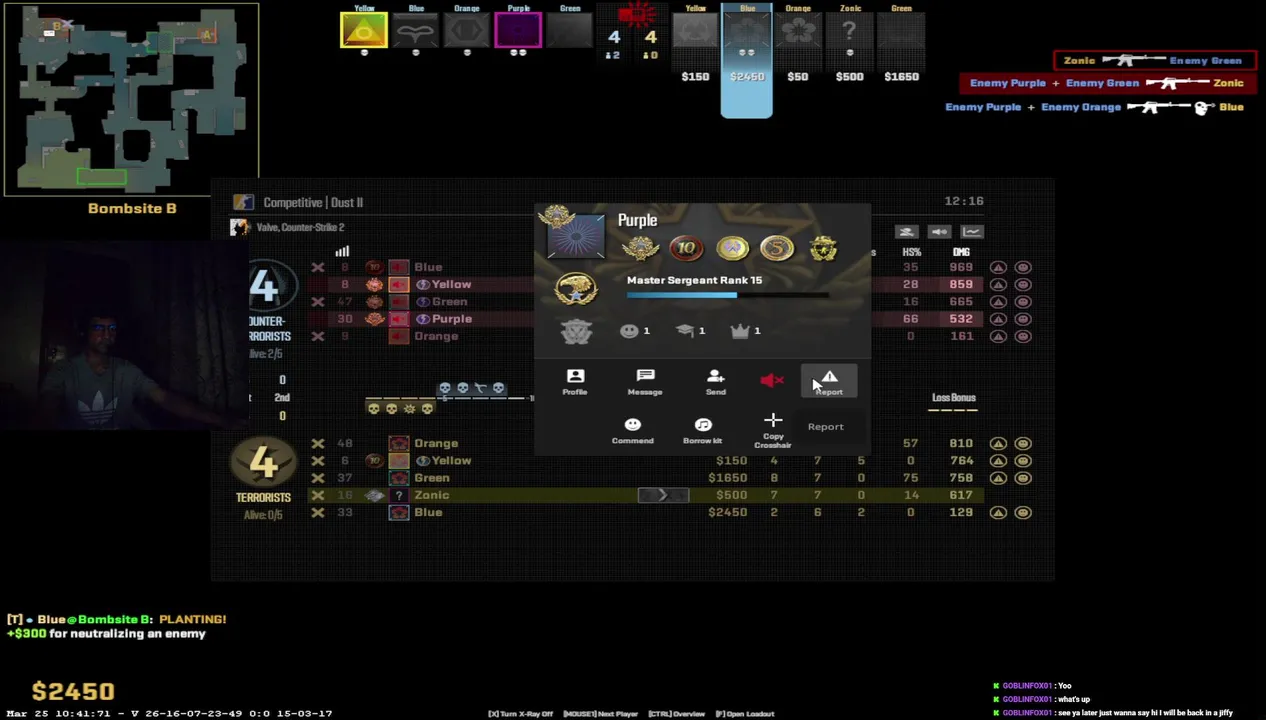Viewport: 1266px width, 720px height.
Task: Open the scoreboard statistics graph view
Action: tap(972, 232)
